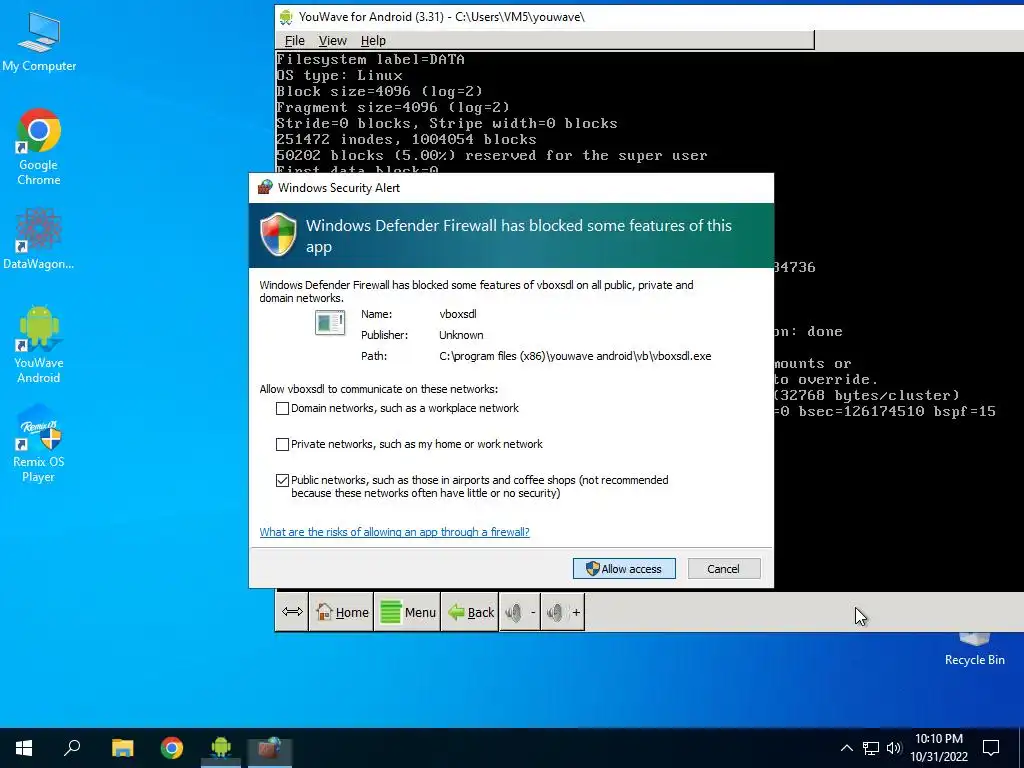Image resolution: width=1024 pixels, height=768 pixels.
Task: Raise volume with the speaker plus button
Action: [x=563, y=612]
